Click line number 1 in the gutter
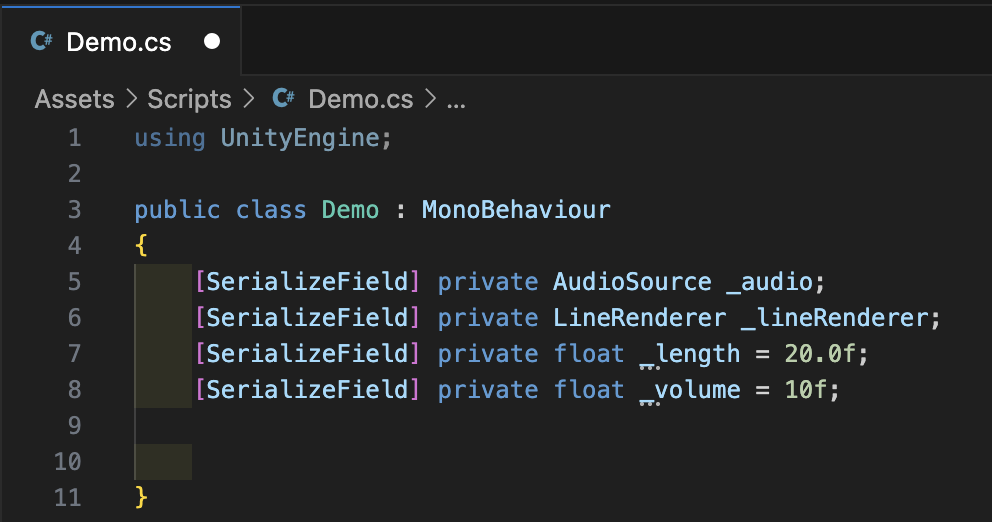This screenshot has width=992, height=522. coord(75,137)
